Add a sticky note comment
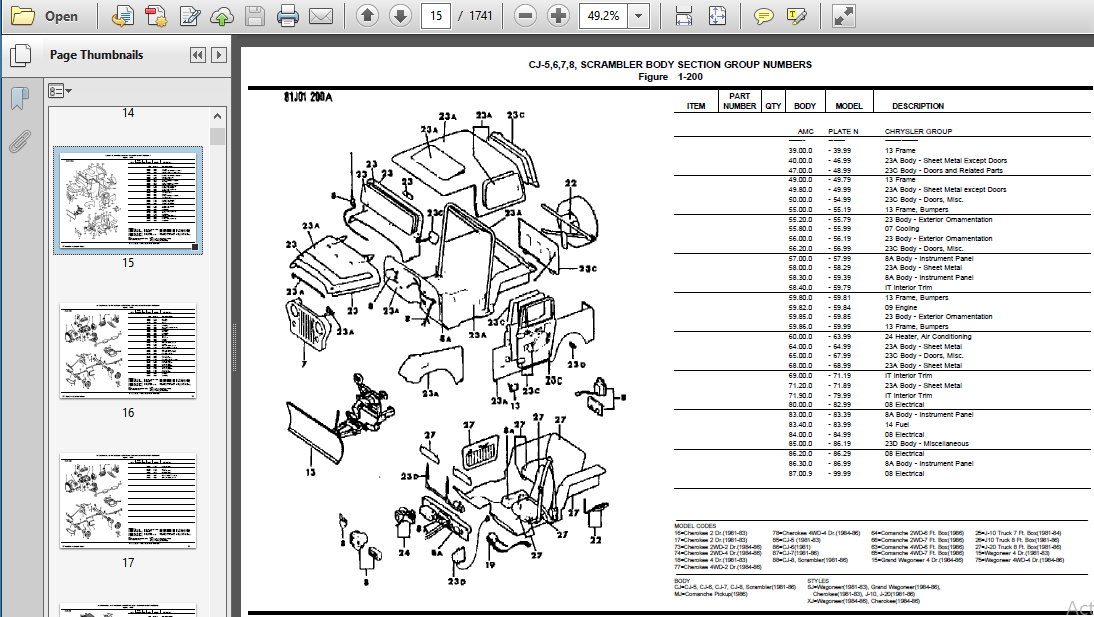This screenshot has width=1094, height=617. (763, 16)
